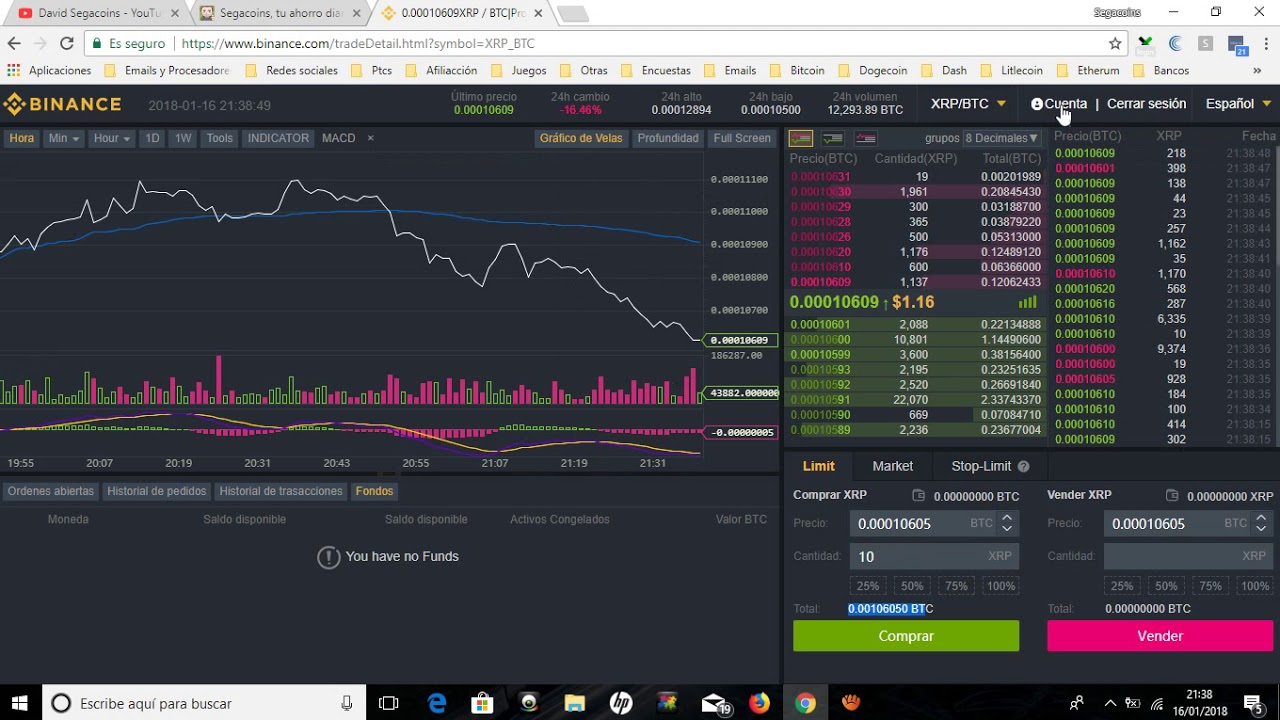Click the Stop-Limit help question mark icon
Viewport: 1280px width, 720px height.
pos(1023,466)
